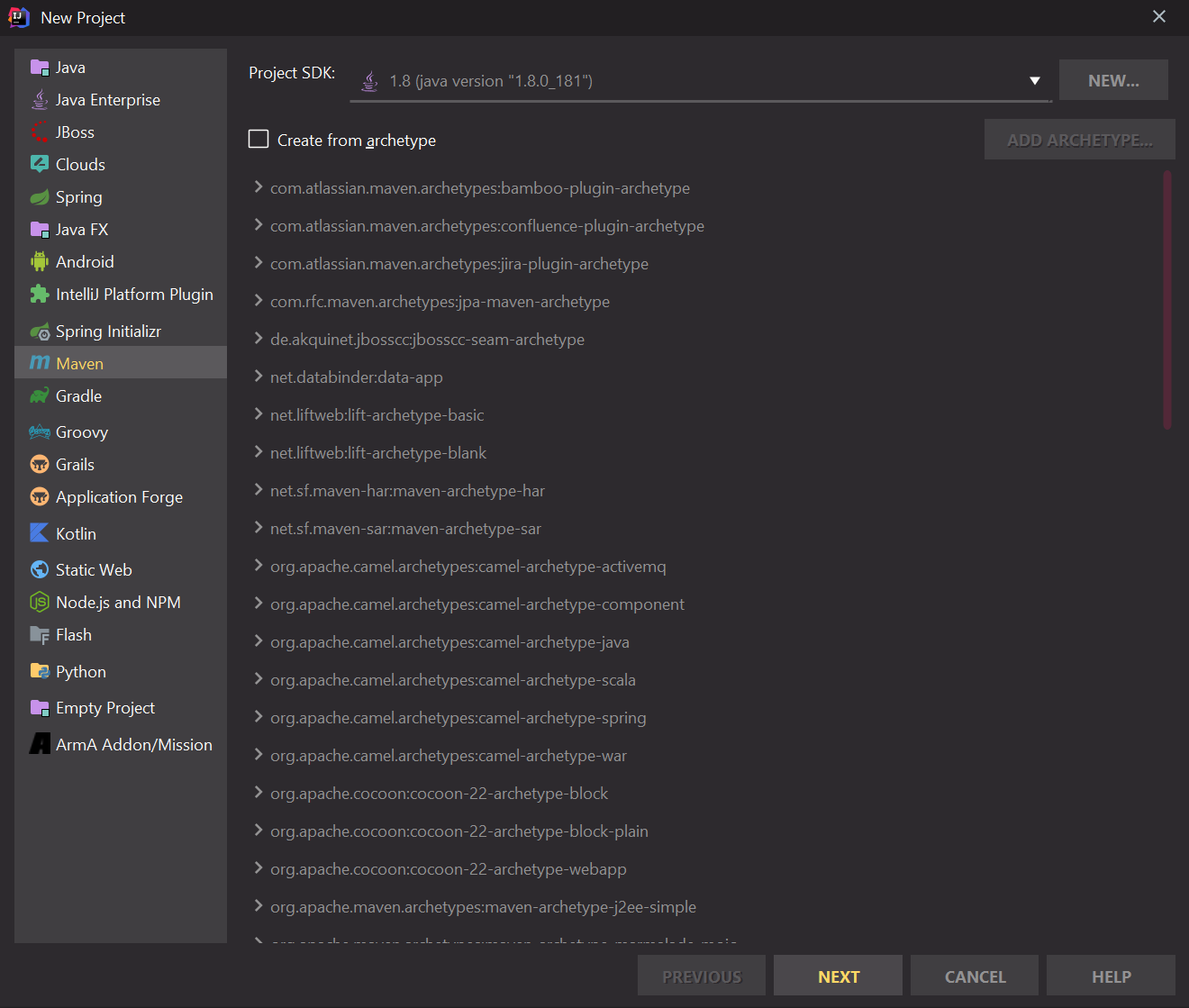Viewport: 1189px width, 1008px height.
Task: Select maven-archetype-sar row
Action: point(703,529)
